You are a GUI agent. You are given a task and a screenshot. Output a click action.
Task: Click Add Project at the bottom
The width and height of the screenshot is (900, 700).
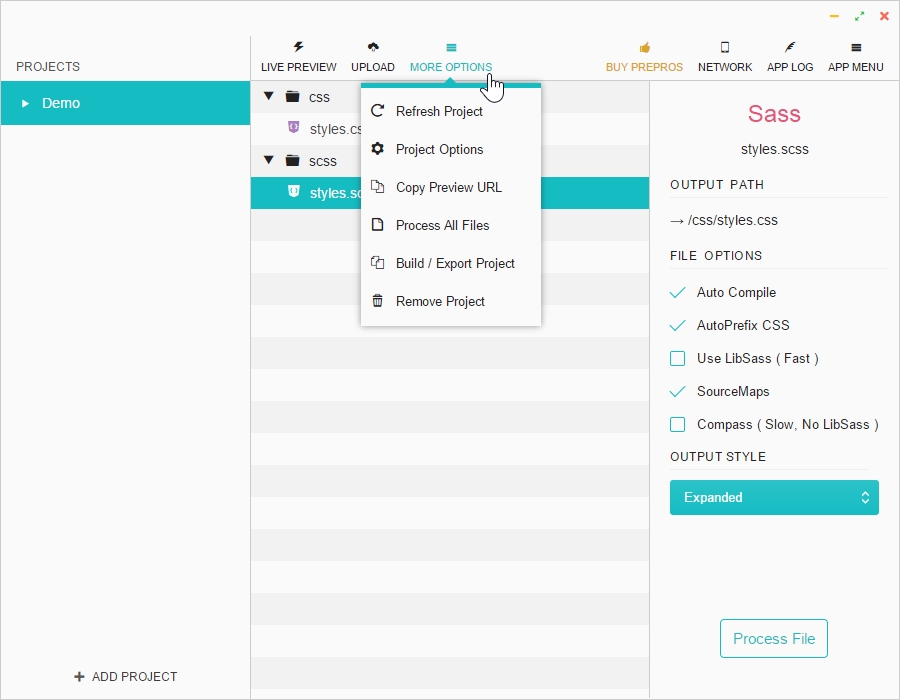click(x=125, y=677)
